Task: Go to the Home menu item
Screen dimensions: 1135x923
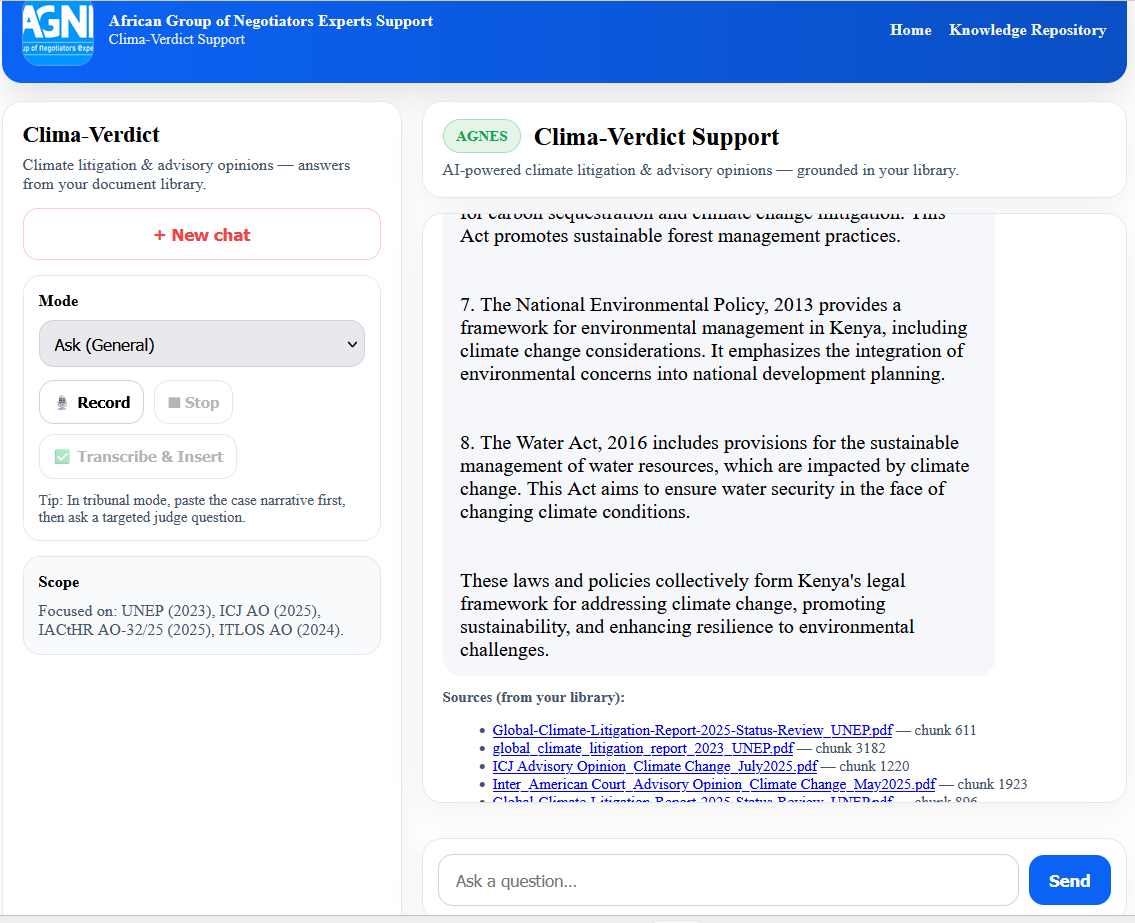Action: click(910, 30)
